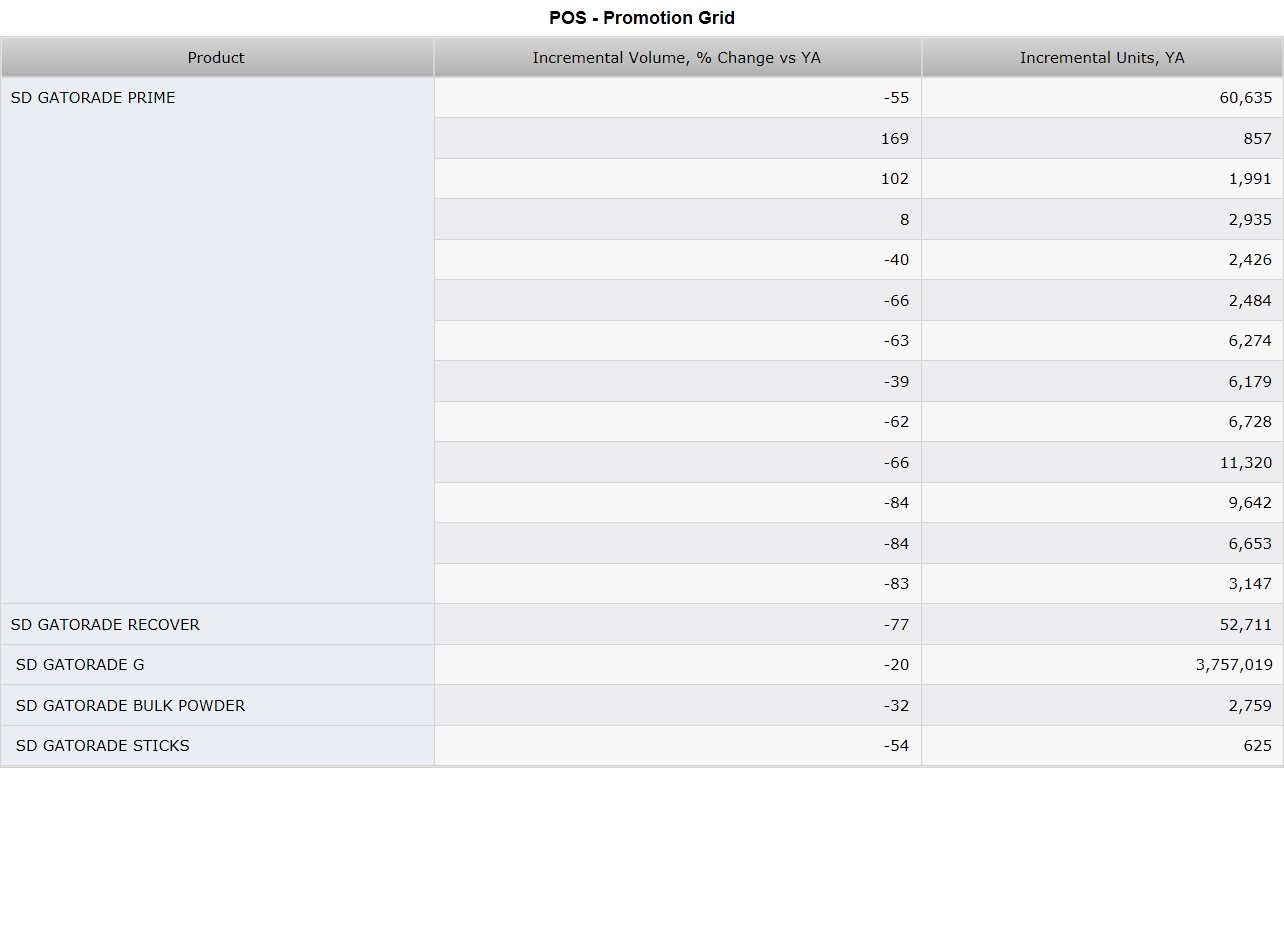Click the -20 value for GATORADE G
This screenshot has height=946, width=1284.
(677, 665)
